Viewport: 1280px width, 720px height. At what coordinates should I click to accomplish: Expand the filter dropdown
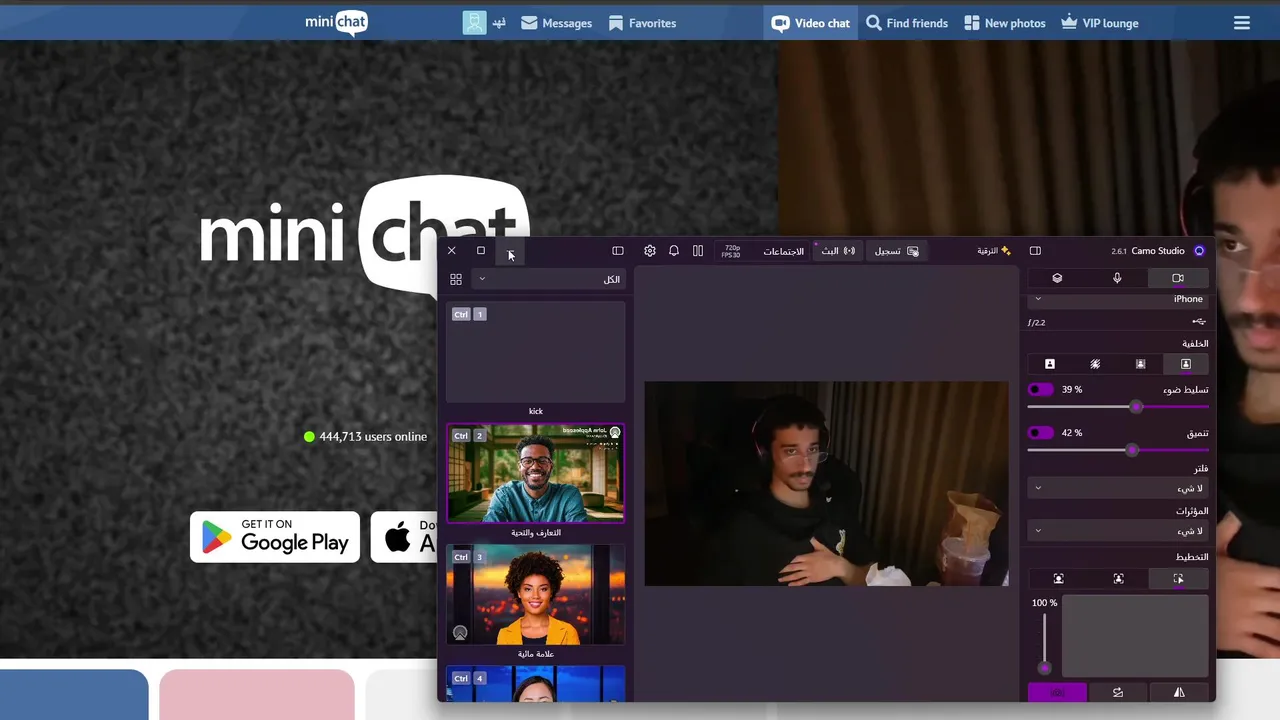tap(1118, 488)
